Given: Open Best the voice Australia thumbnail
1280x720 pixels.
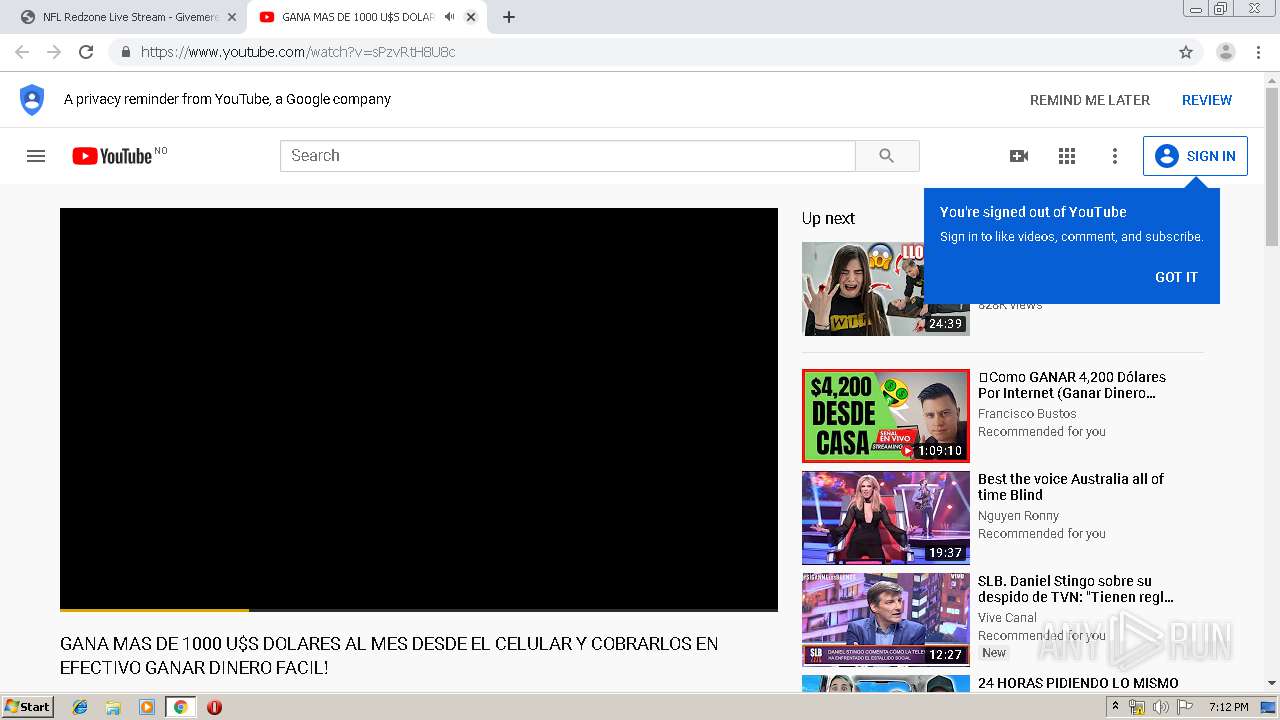Looking at the screenshot, I should [x=886, y=518].
